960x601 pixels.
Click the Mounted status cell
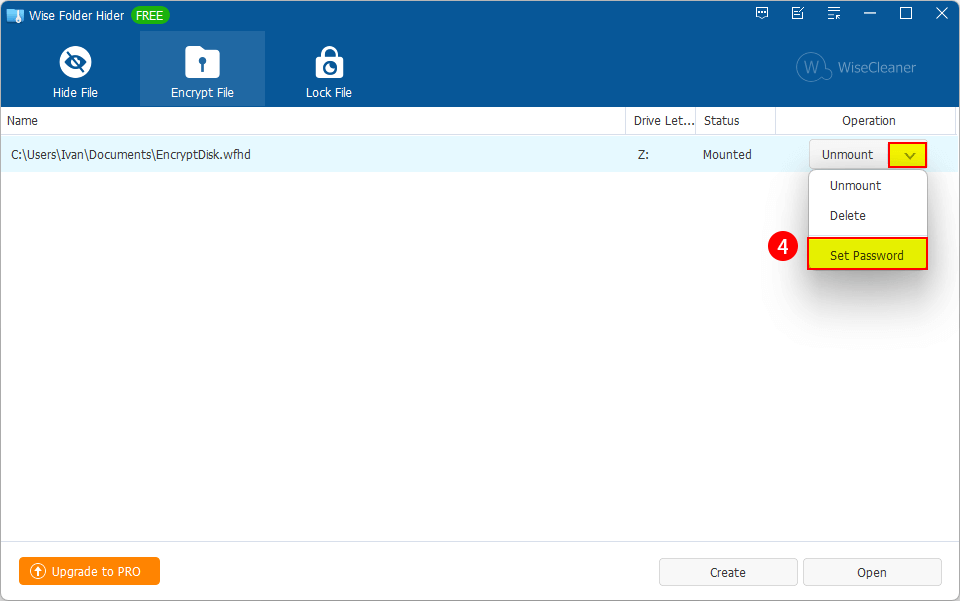click(727, 155)
